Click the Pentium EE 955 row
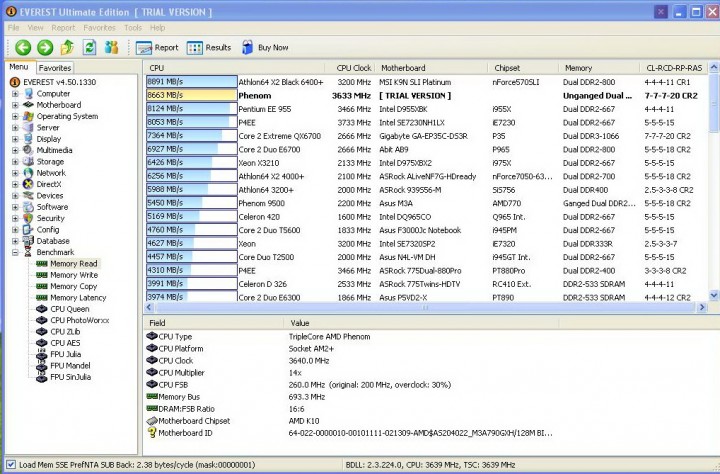The width and height of the screenshot is (720, 474). [x=427, y=109]
